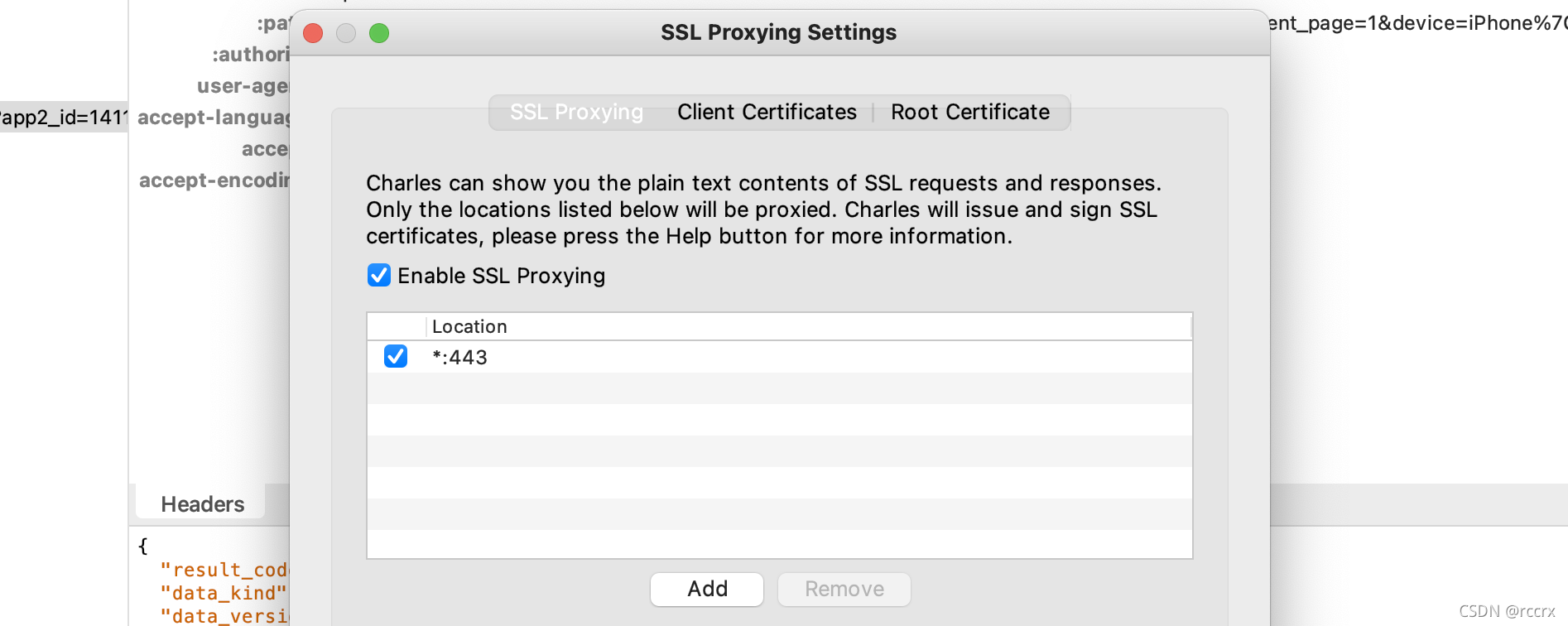Screen dimensions: 1568x626
Task: Uncheck the *:443 location checkbox
Action: 396,357
